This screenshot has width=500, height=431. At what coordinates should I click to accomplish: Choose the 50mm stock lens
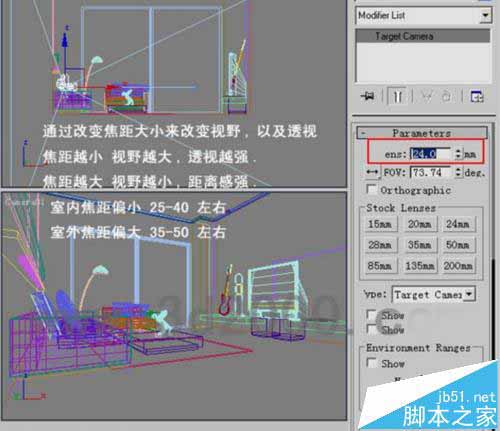(x=458, y=245)
